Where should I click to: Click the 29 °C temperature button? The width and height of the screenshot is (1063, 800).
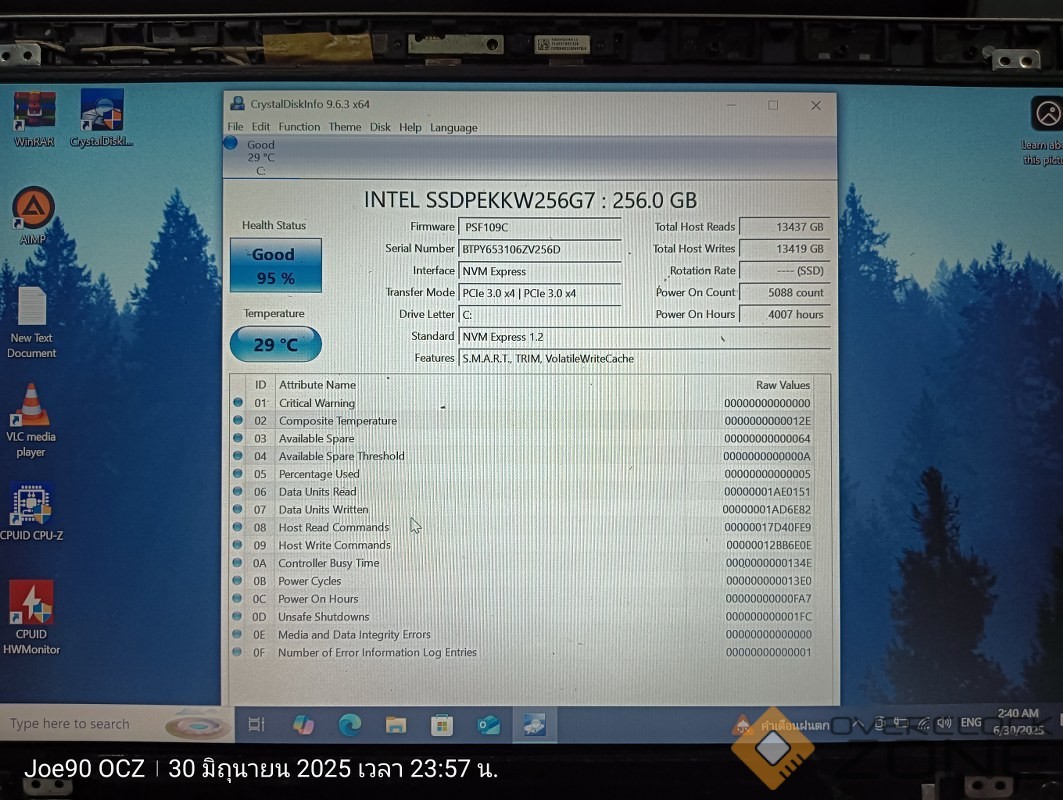[x=275, y=345]
